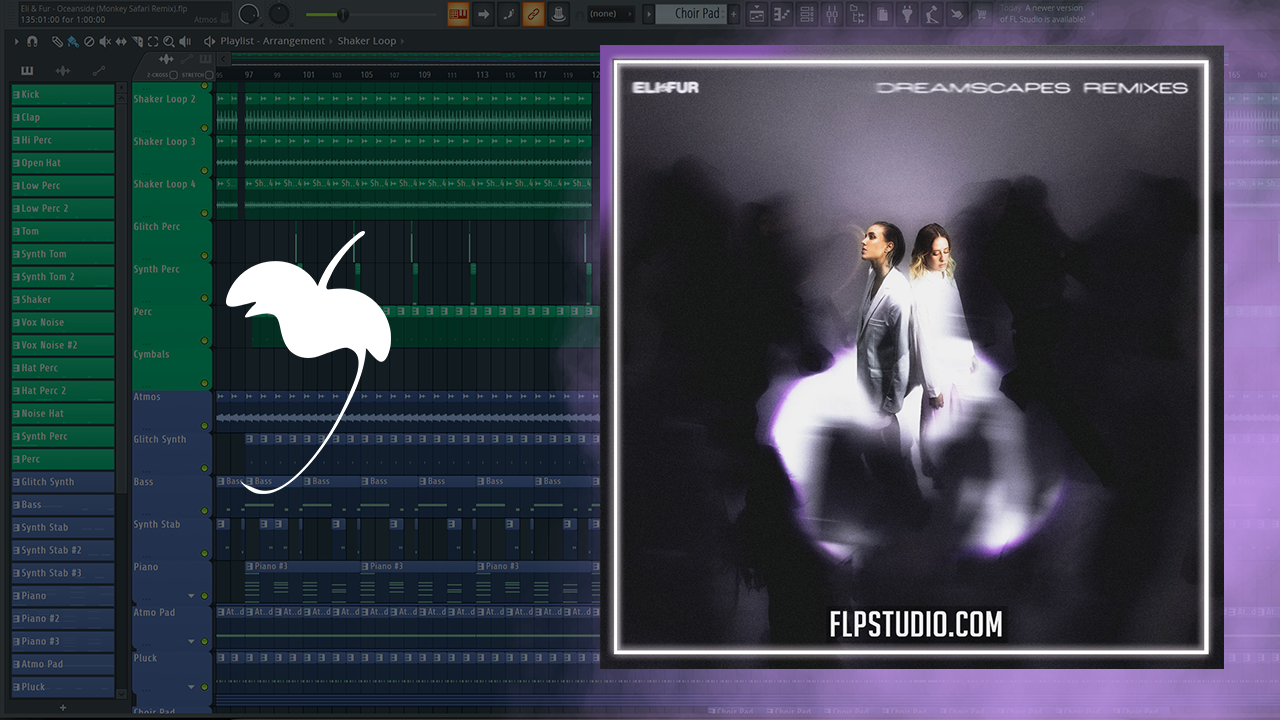
Task: Select the Select tool in playlist toolbar
Action: 153,41
